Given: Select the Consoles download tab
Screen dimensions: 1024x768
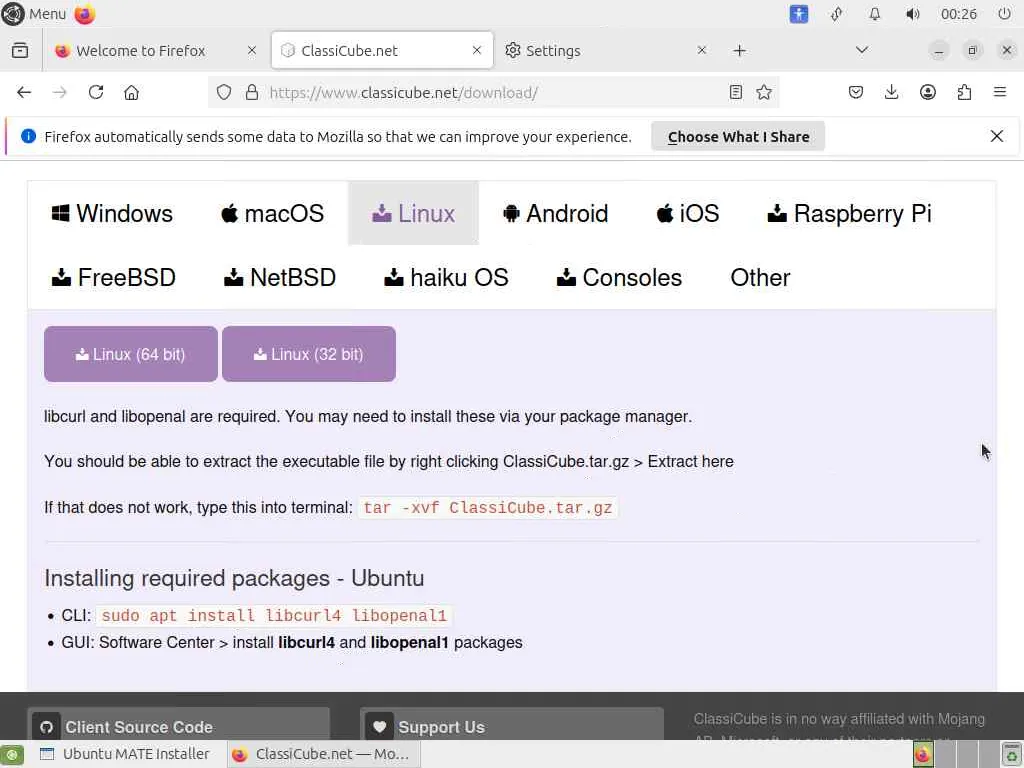Looking at the screenshot, I should (619, 278).
